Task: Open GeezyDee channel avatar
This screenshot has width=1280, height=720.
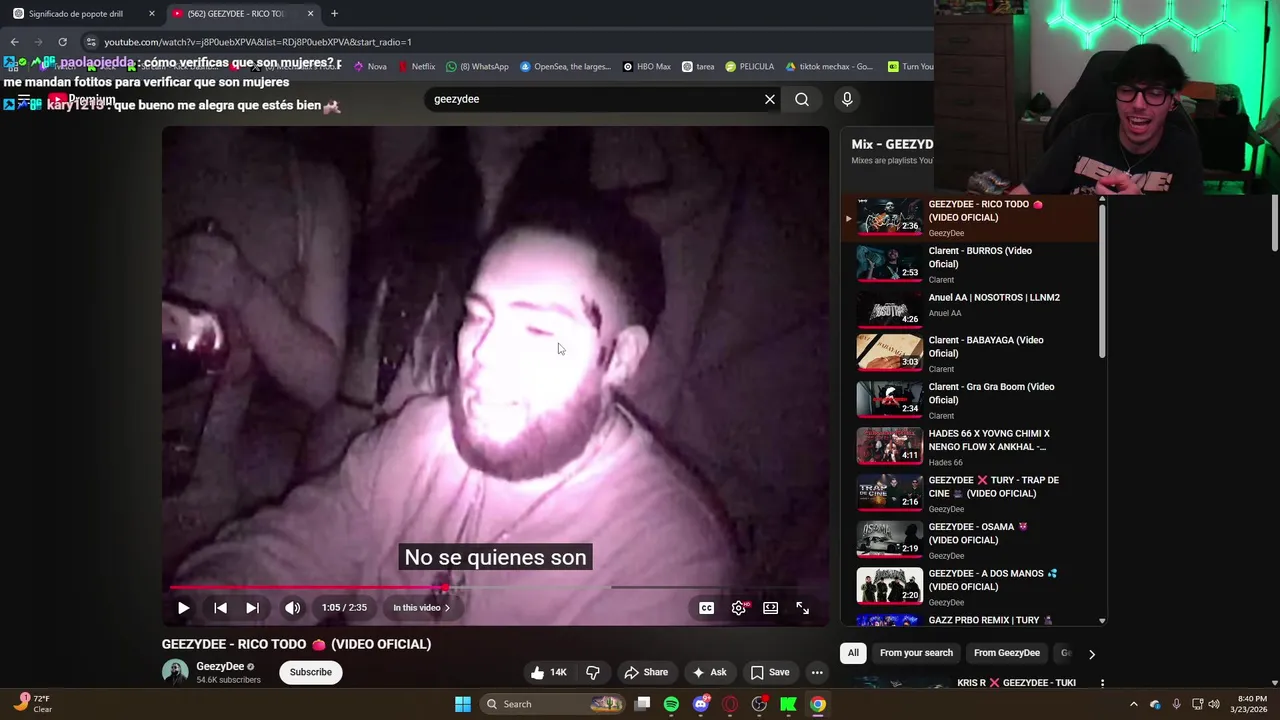Action: 175,672
